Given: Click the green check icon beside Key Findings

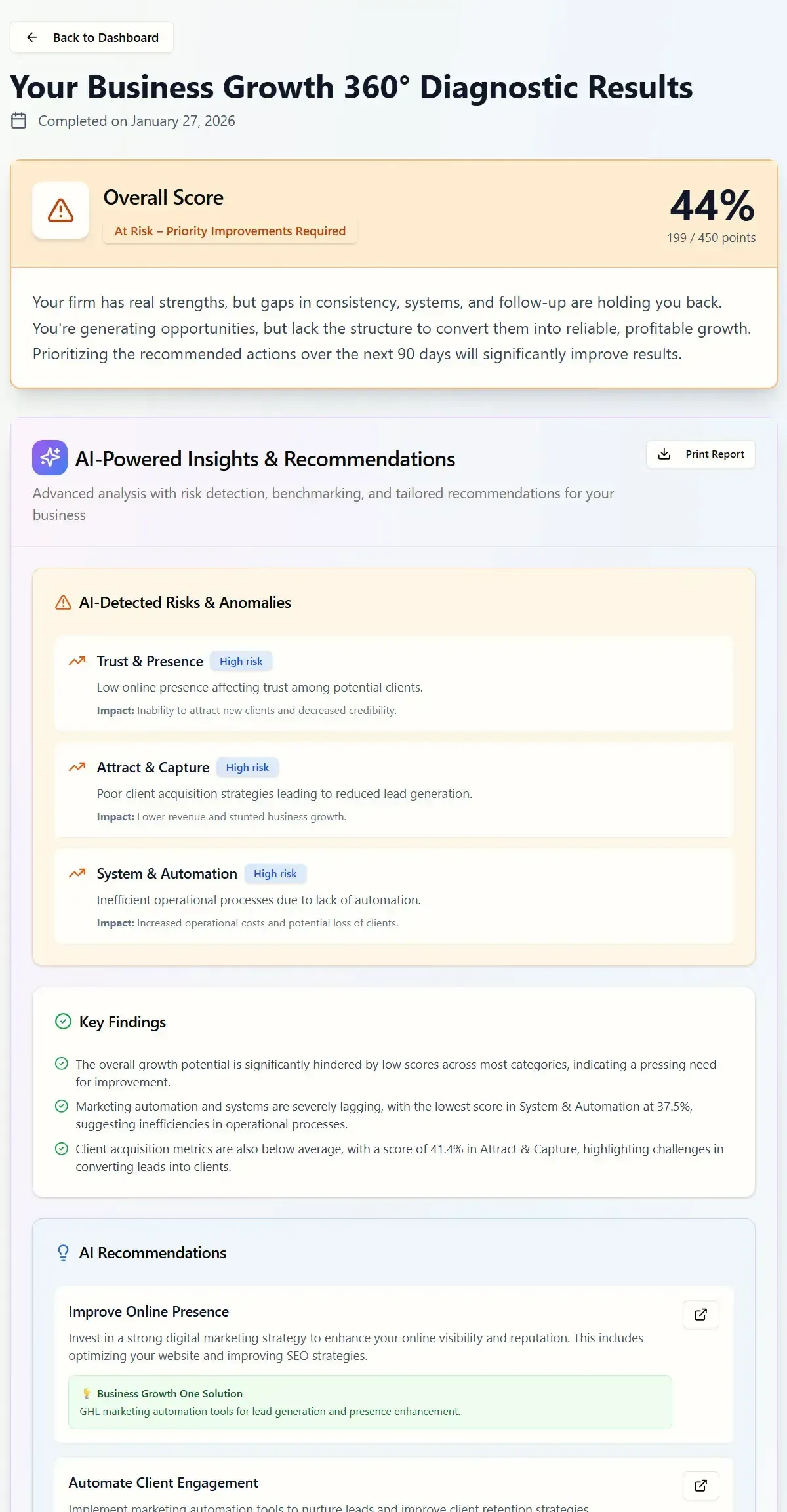Looking at the screenshot, I should pos(62,1021).
